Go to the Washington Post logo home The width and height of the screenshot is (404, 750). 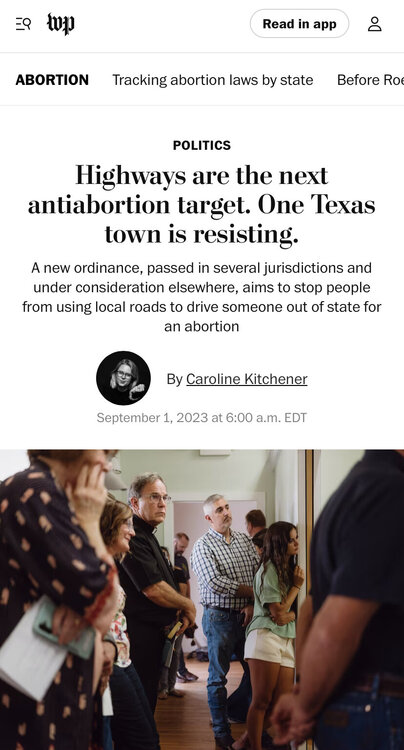click(61, 24)
